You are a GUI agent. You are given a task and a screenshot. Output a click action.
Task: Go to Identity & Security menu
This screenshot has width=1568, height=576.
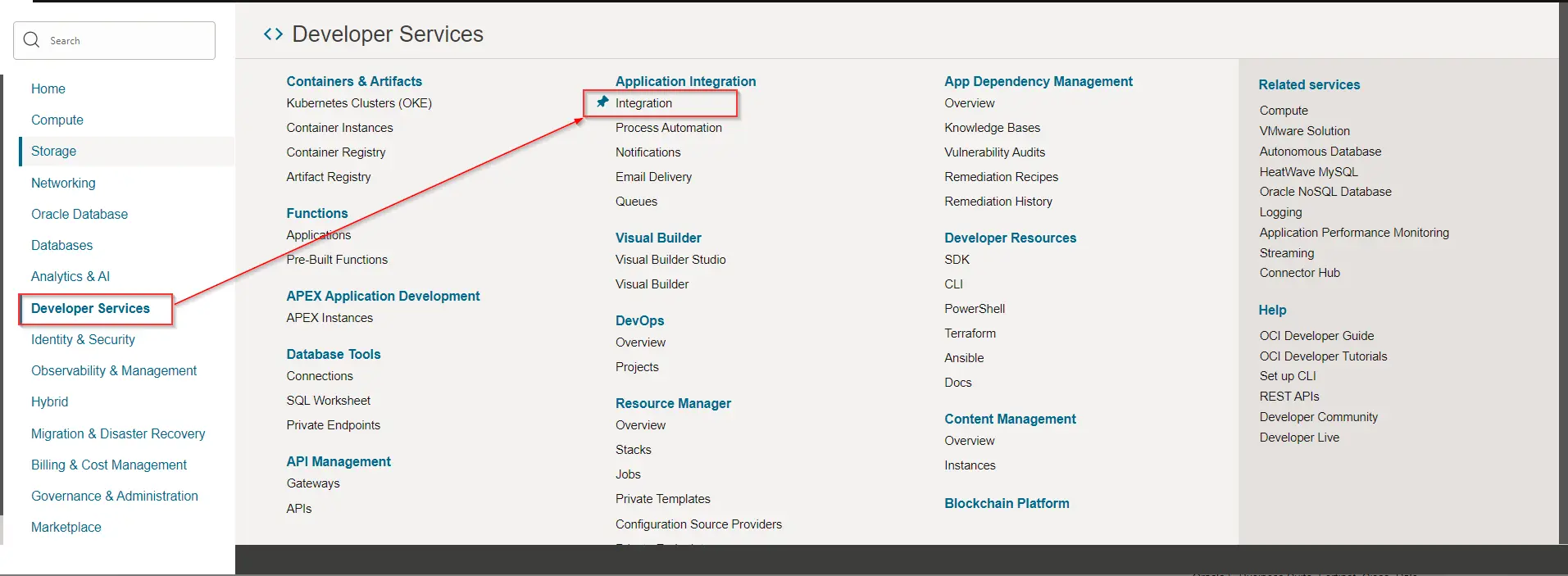(83, 340)
